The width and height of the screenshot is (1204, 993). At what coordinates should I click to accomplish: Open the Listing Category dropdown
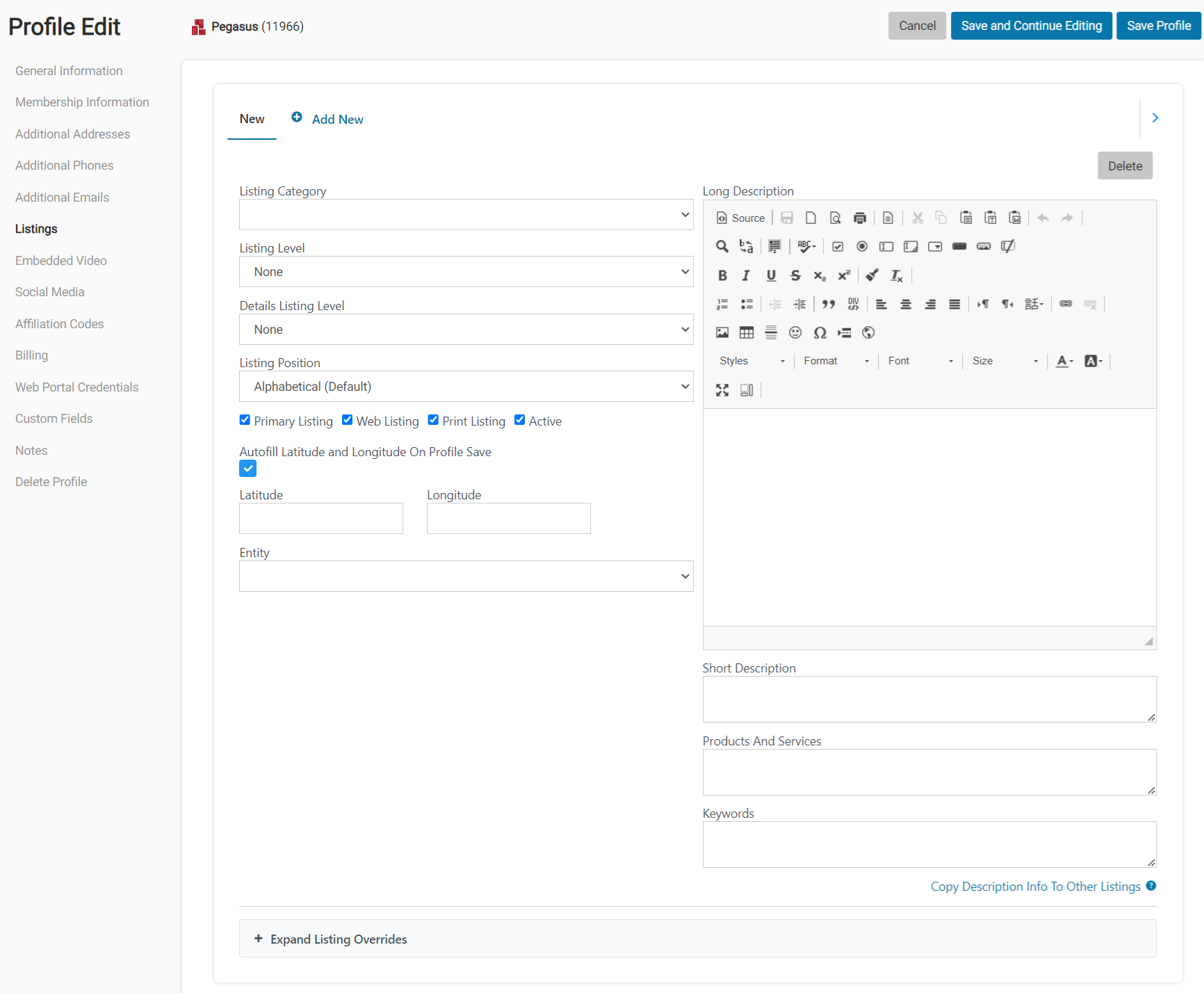click(x=466, y=214)
